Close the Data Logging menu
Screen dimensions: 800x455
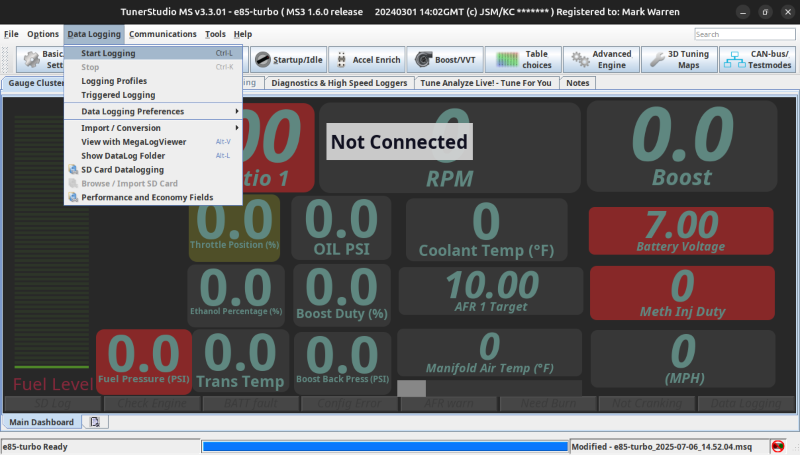click(x=94, y=34)
